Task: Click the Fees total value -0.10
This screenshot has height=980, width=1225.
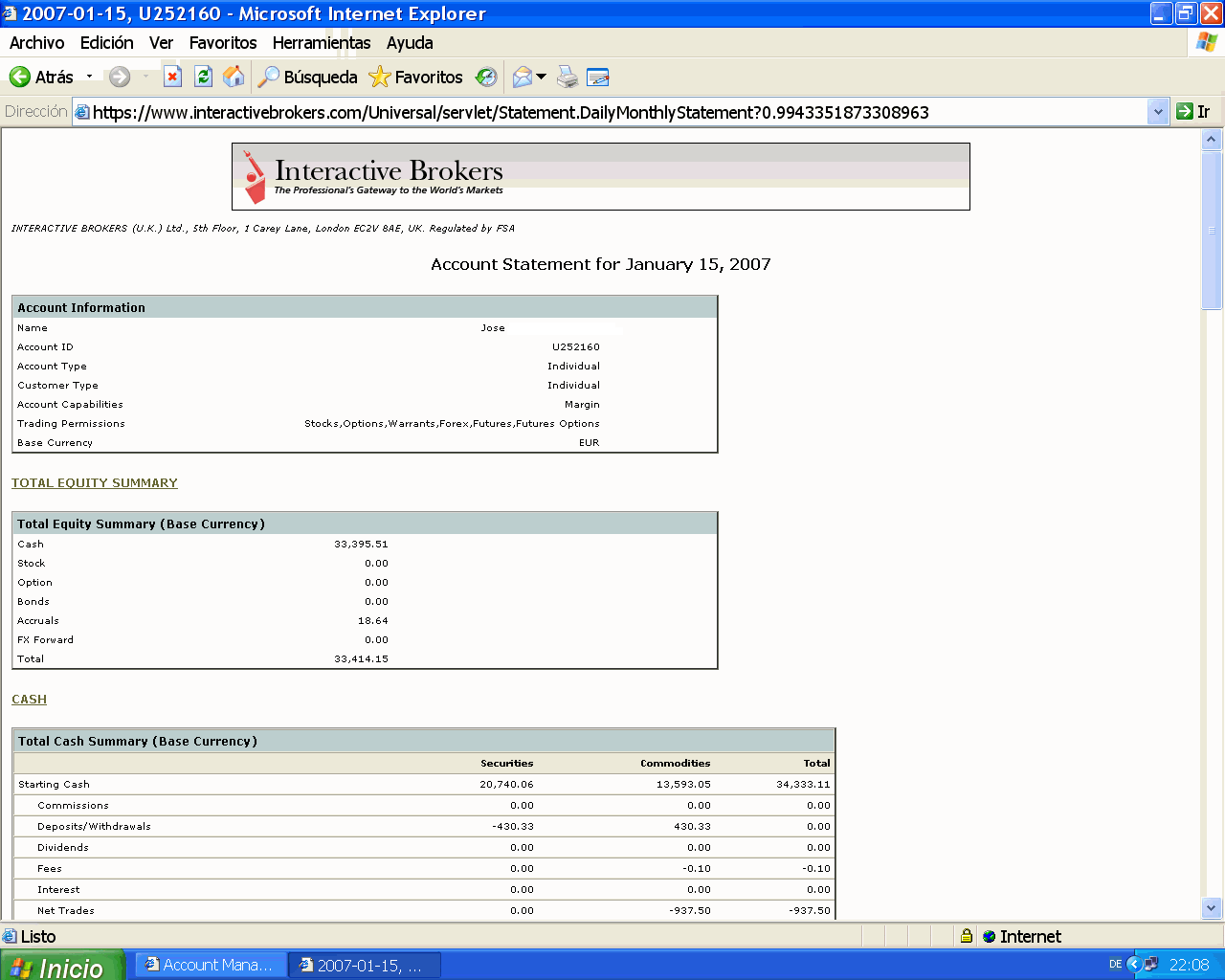Action: (x=816, y=869)
